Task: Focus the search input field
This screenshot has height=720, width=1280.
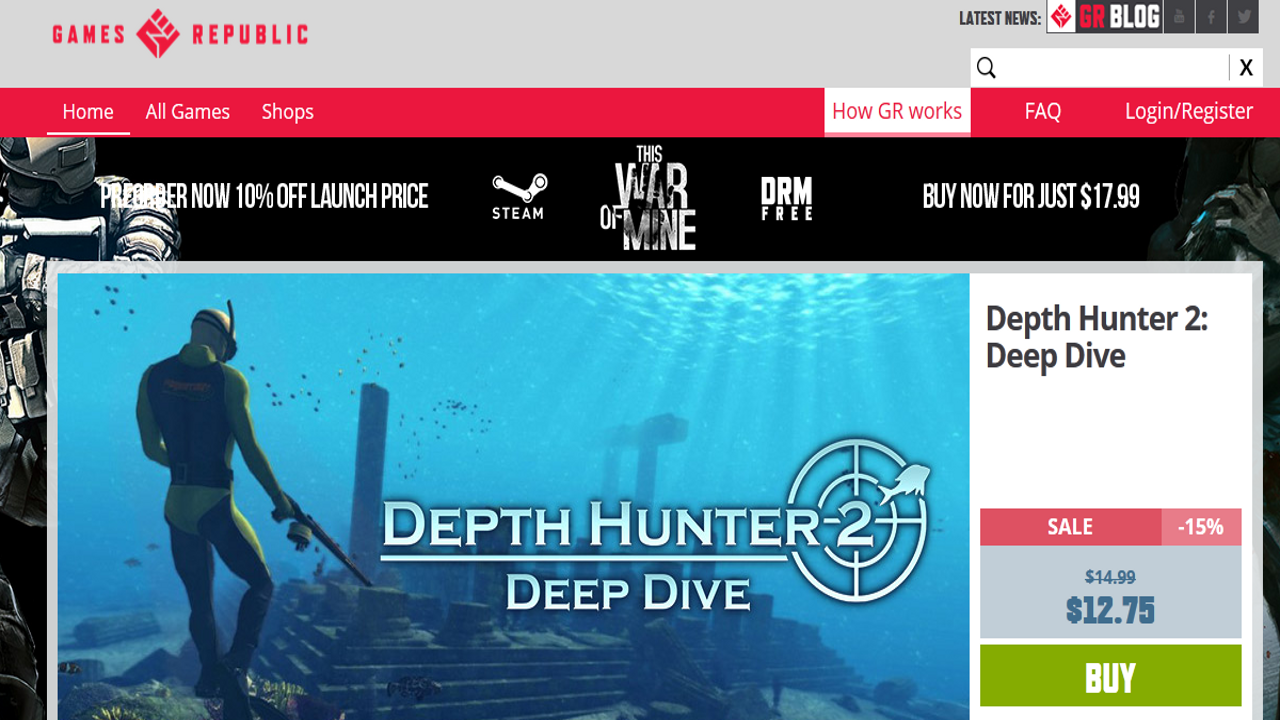Action: 1114,67
